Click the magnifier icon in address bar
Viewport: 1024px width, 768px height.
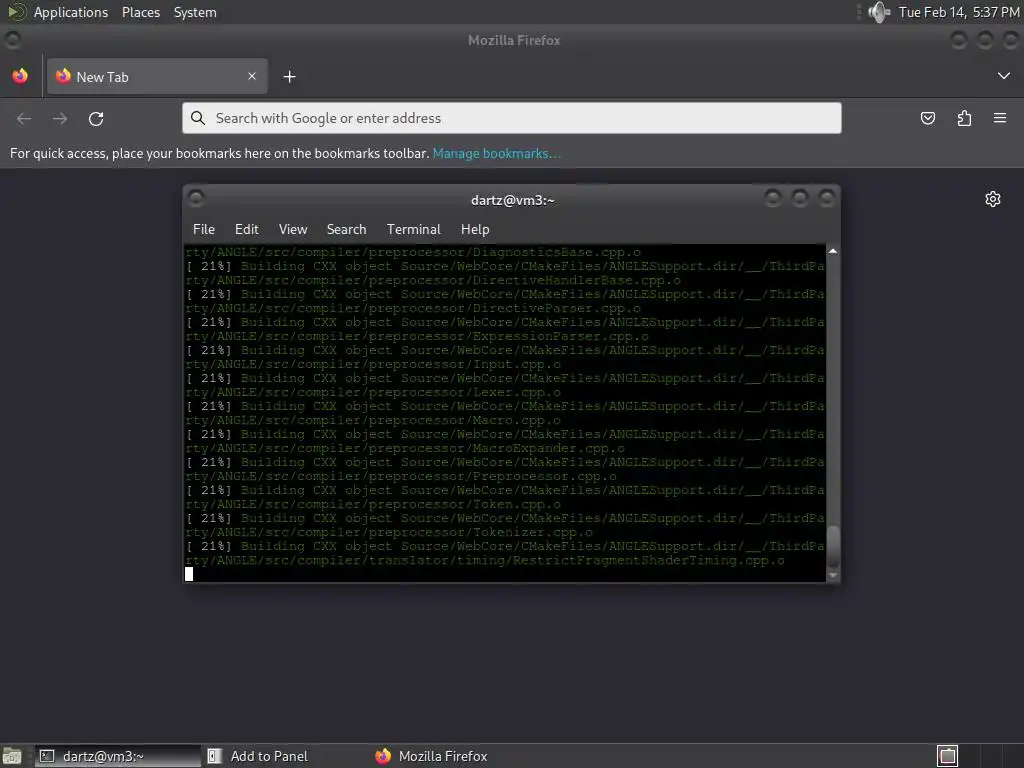tap(197, 118)
